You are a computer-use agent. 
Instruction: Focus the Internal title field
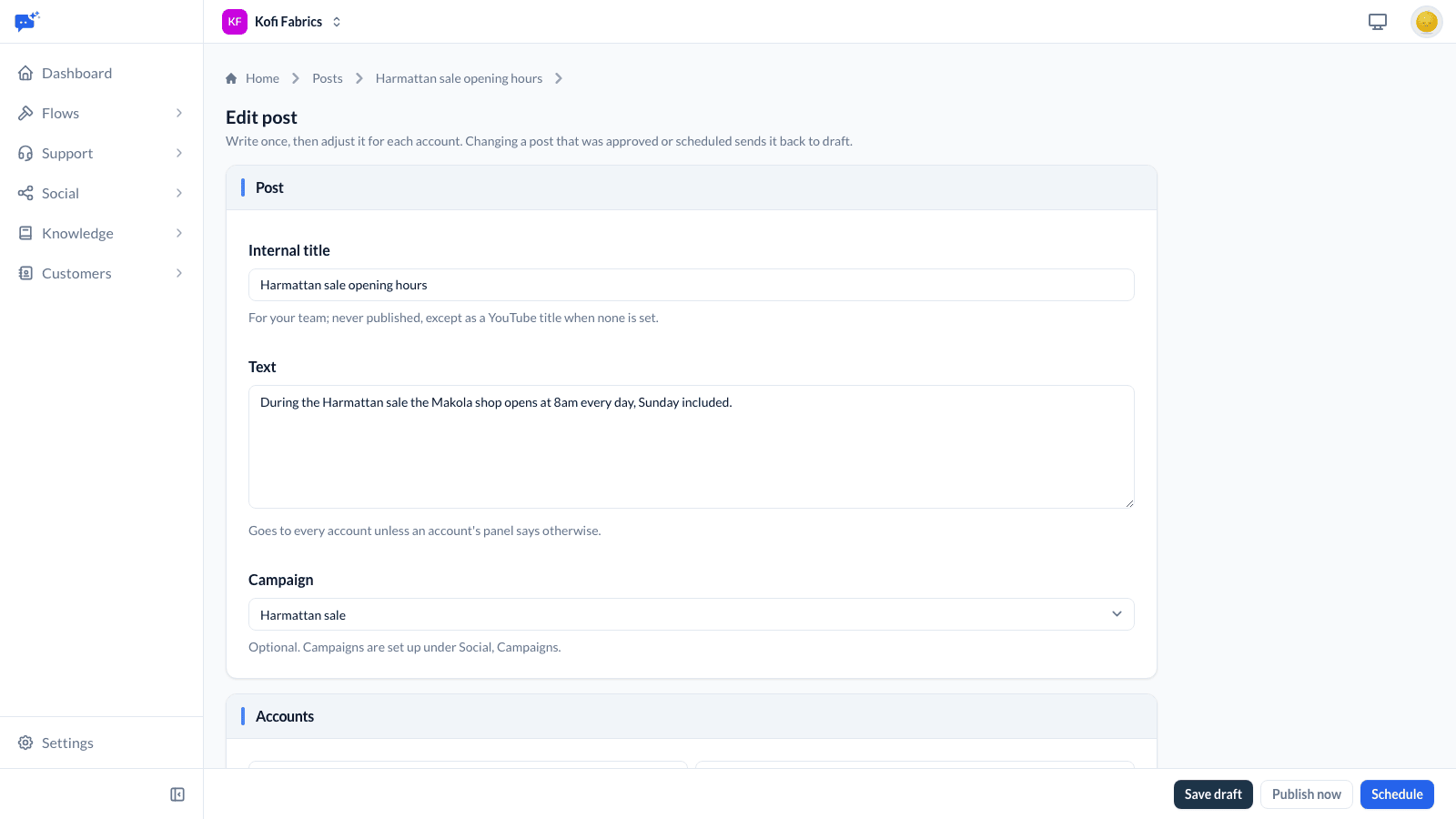click(x=692, y=285)
